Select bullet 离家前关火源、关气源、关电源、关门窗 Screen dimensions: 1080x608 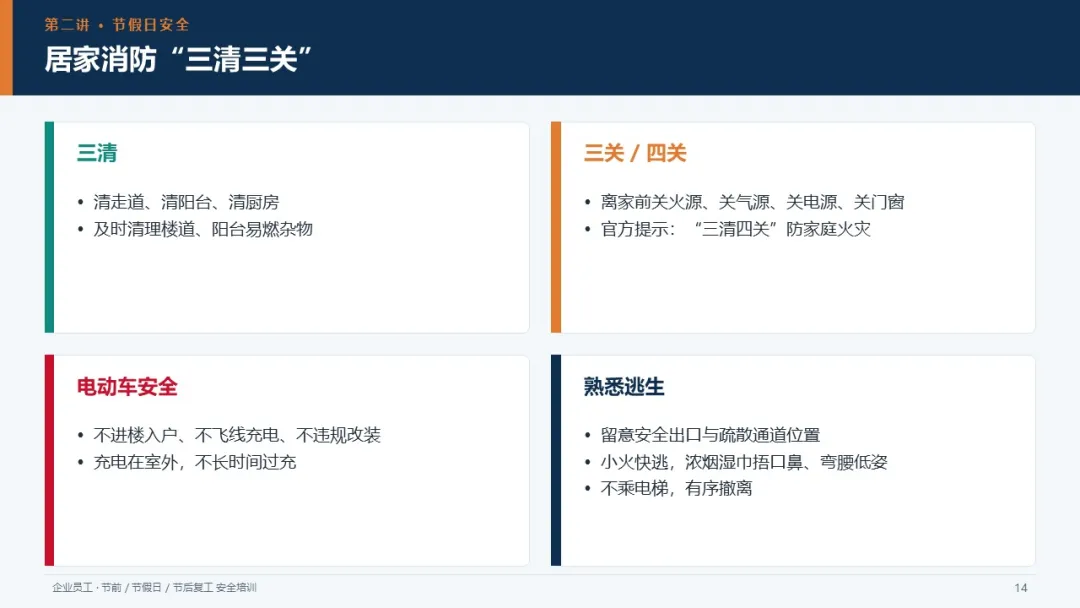[x=752, y=202]
